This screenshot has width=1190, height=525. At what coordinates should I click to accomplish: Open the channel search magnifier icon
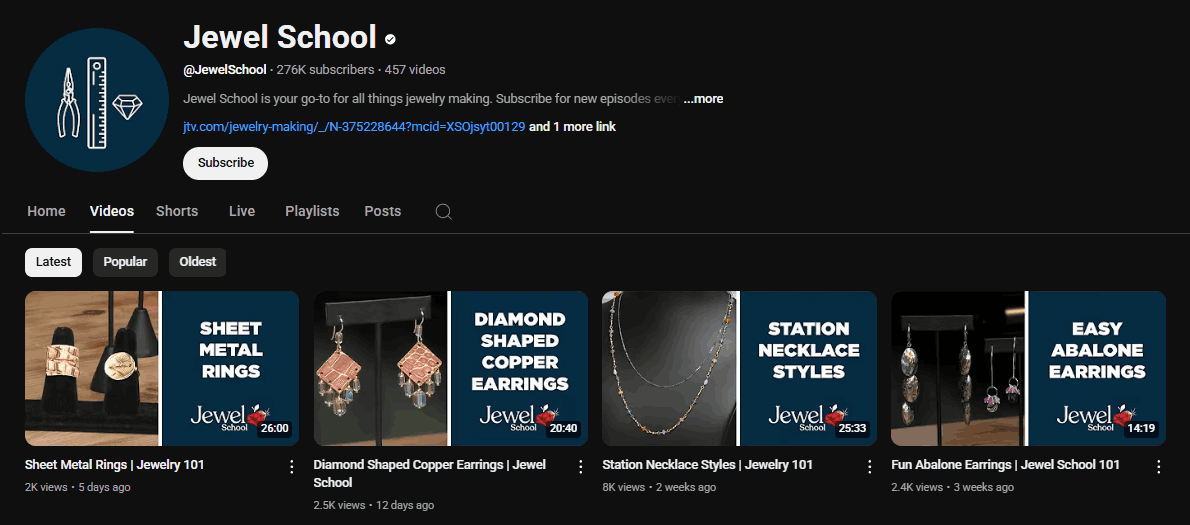click(444, 211)
